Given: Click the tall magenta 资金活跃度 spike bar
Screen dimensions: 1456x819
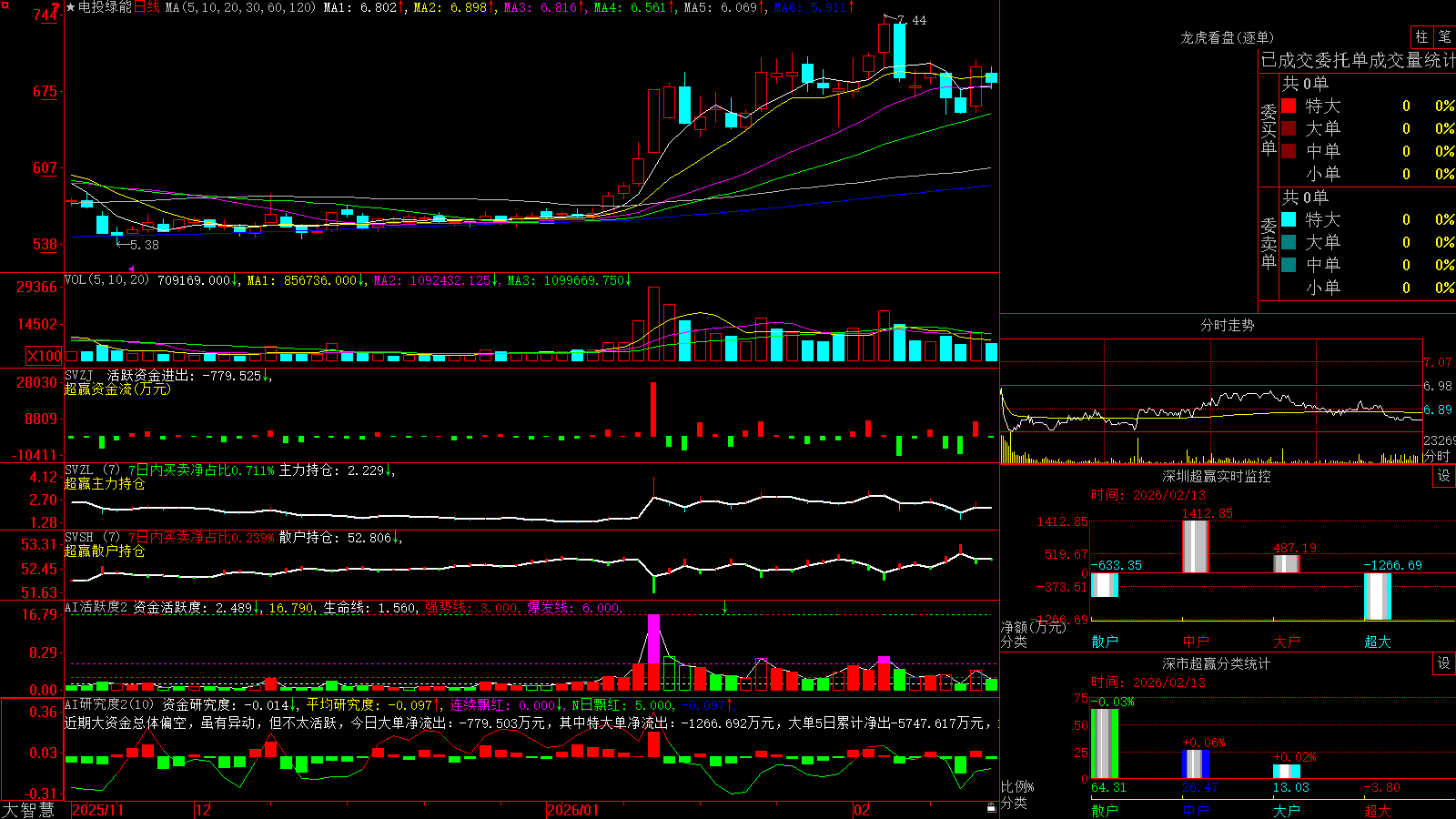Looking at the screenshot, I should (x=653, y=639).
